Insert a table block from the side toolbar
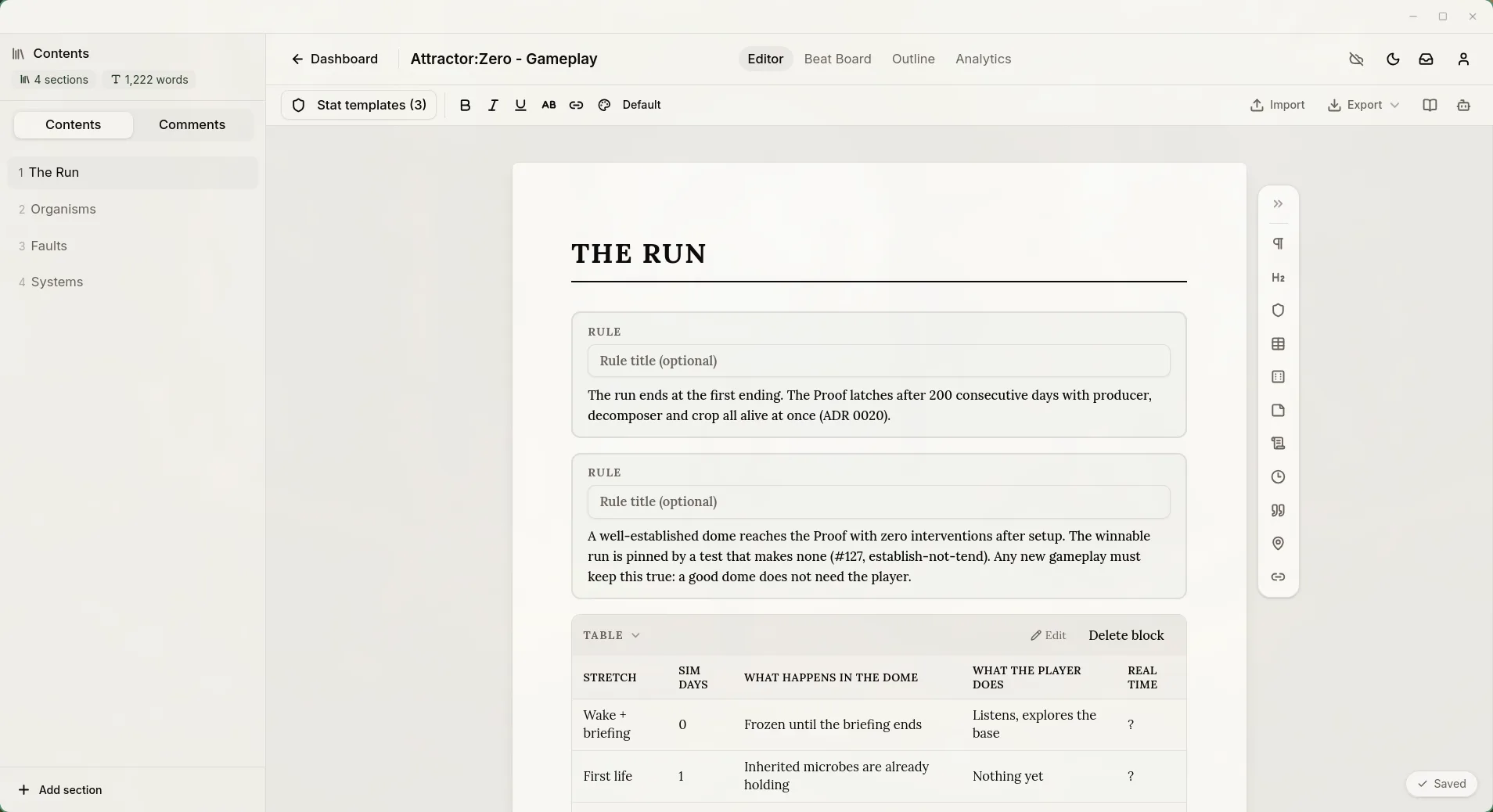 point(1278,344)
